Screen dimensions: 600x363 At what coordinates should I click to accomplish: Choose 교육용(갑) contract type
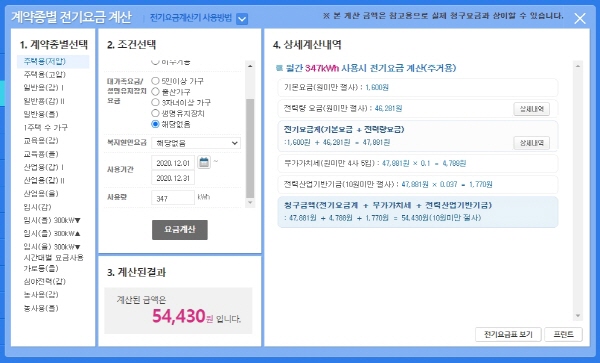[x=41, y=140]
